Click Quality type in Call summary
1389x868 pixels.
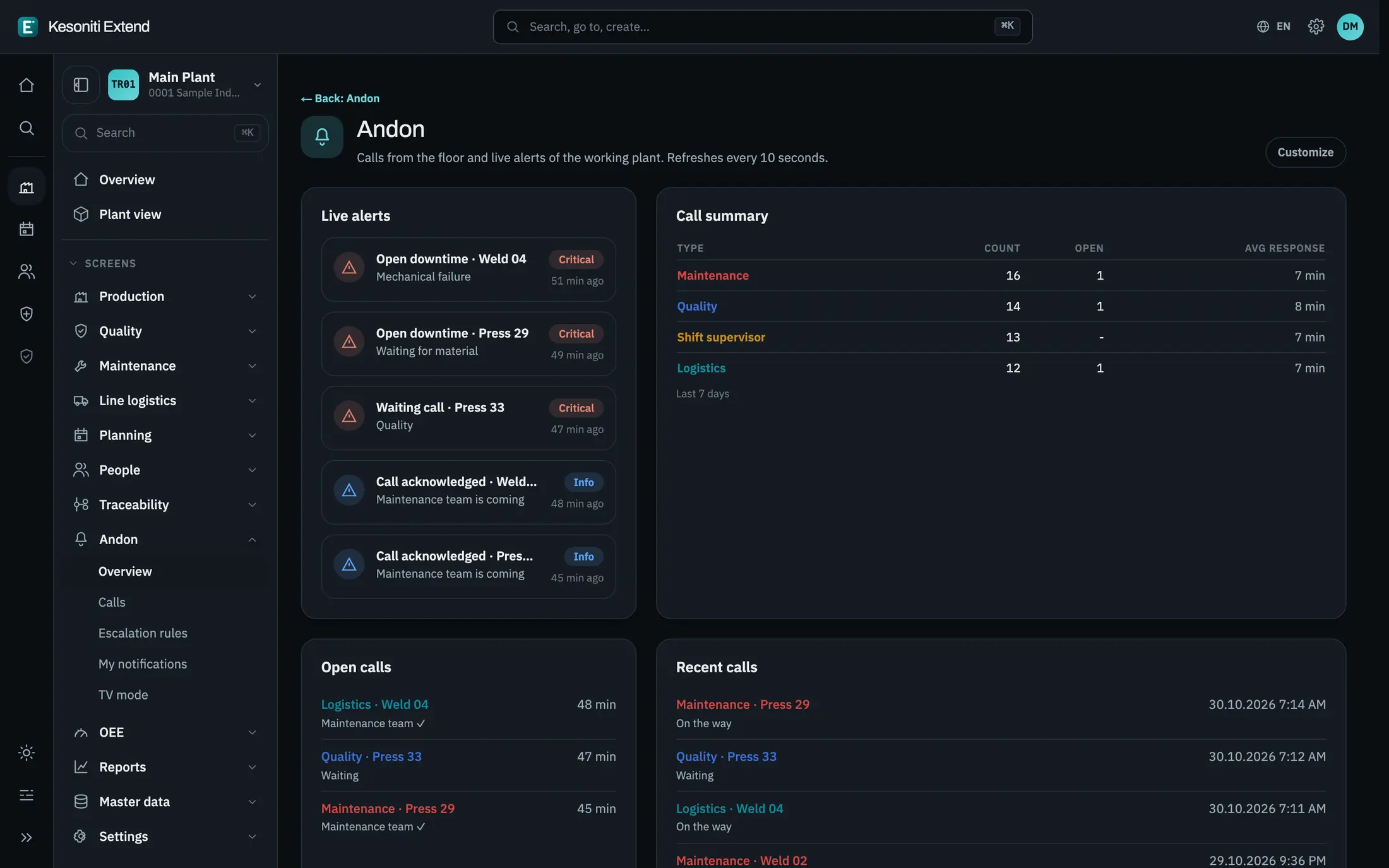696,306
